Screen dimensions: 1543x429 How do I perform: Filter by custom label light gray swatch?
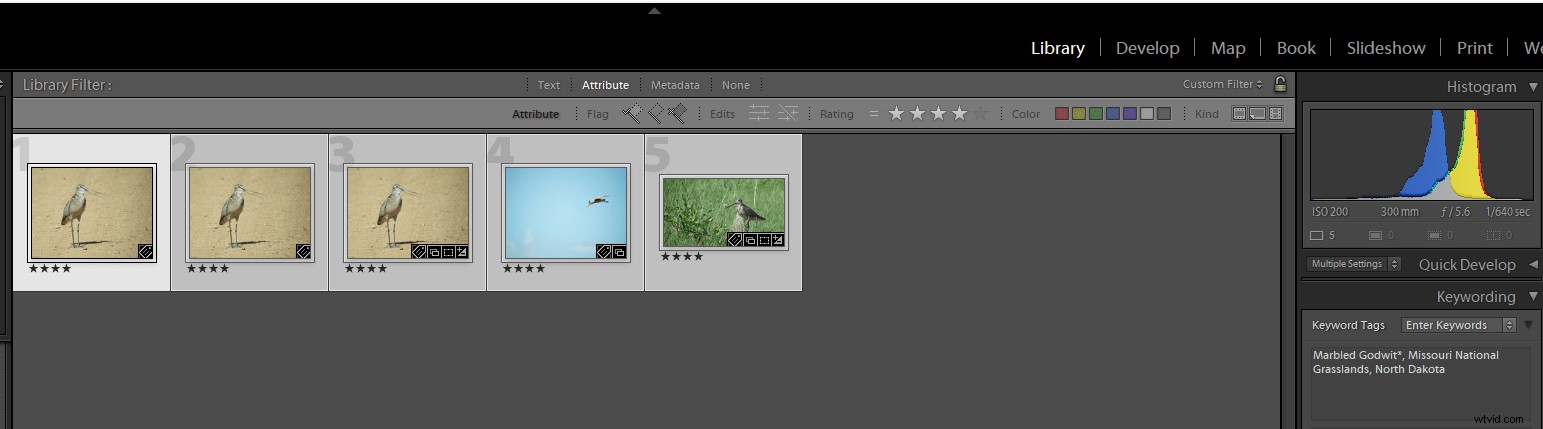click(1147, 114)
